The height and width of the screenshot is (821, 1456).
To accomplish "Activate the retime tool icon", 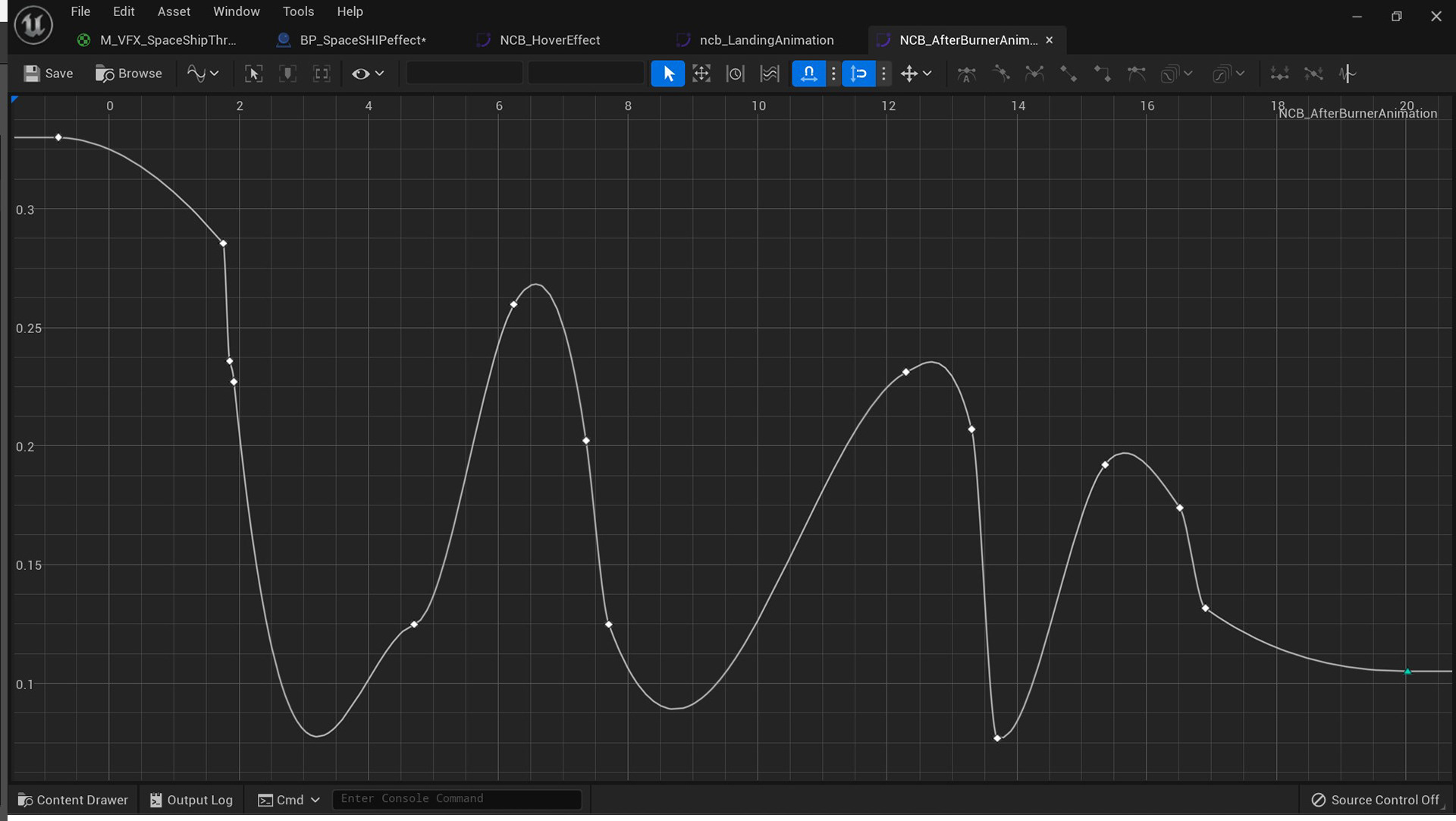I will coord(736,74).
